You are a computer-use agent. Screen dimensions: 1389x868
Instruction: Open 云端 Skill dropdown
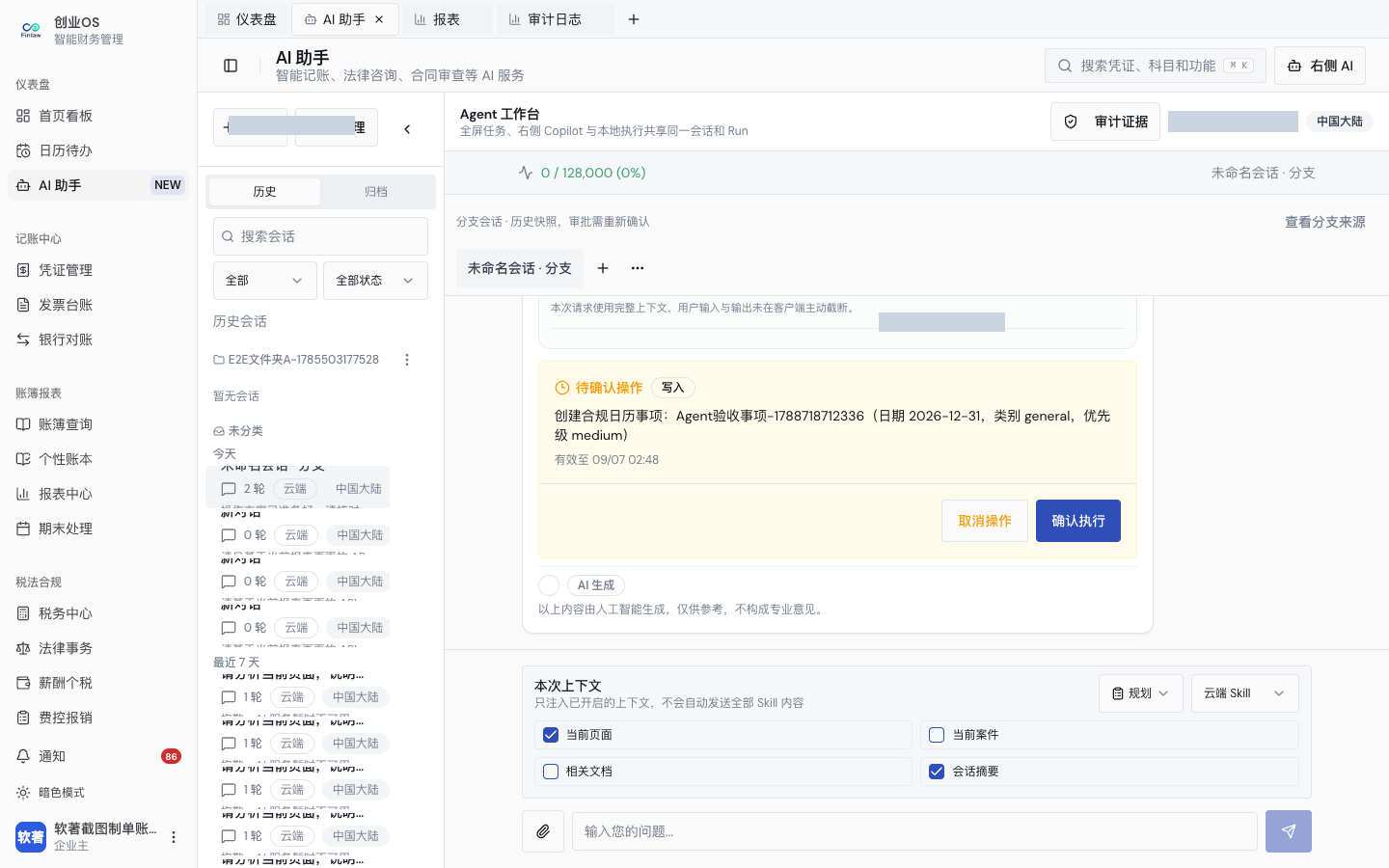[x=1245, y=693]
